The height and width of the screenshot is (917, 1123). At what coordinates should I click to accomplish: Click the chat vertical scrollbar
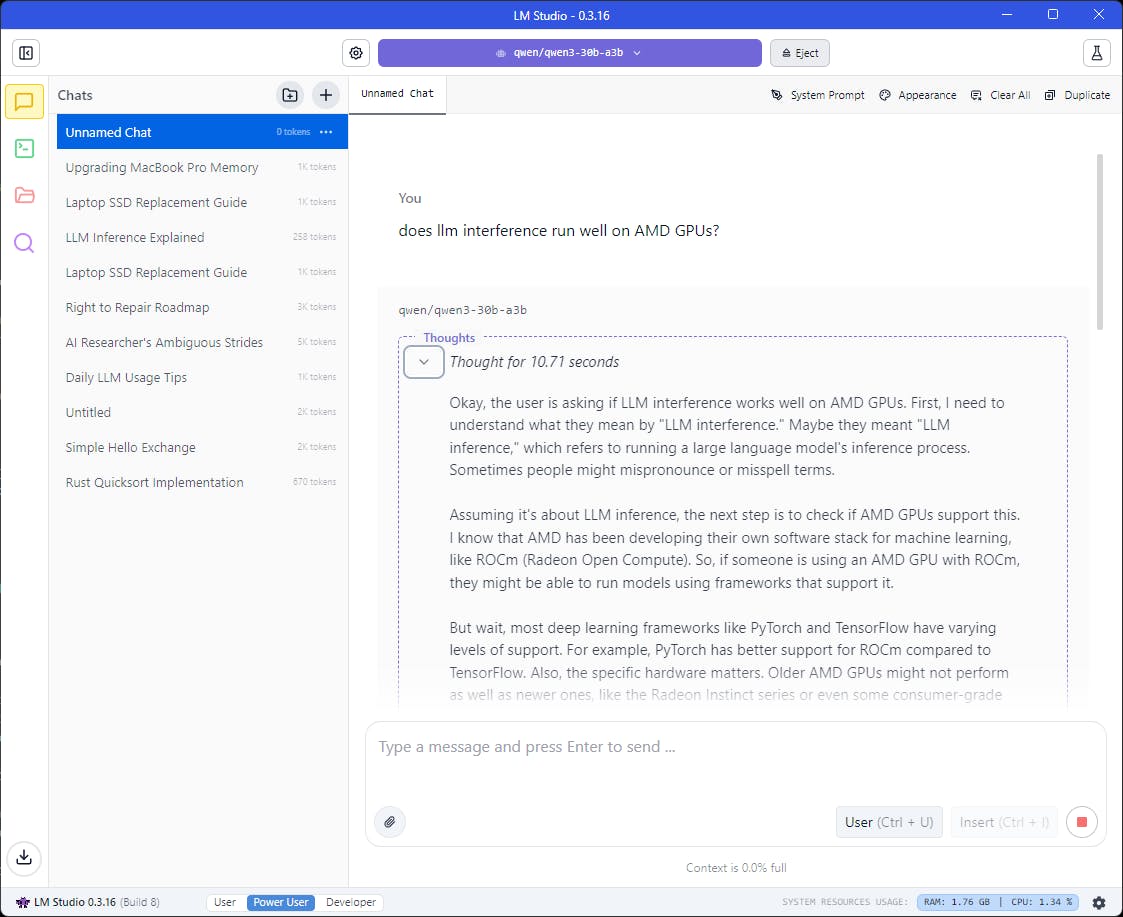[x=1100, y=242]
